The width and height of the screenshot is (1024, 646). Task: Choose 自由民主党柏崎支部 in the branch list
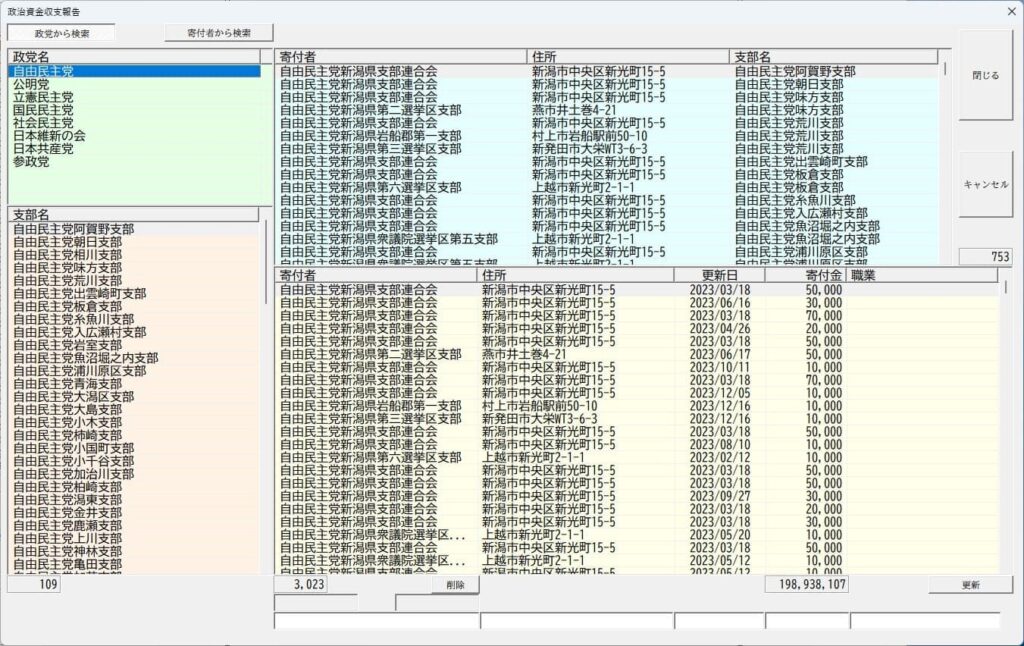pos(66,487)
